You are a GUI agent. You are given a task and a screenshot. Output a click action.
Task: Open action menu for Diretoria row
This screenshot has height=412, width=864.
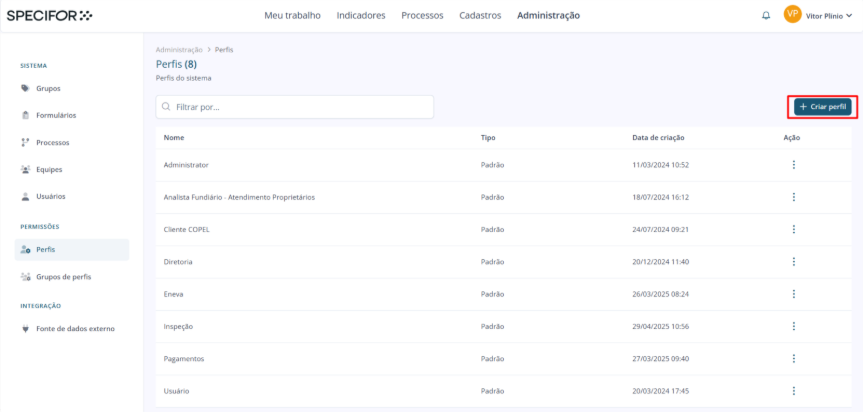tap(793, 262)
